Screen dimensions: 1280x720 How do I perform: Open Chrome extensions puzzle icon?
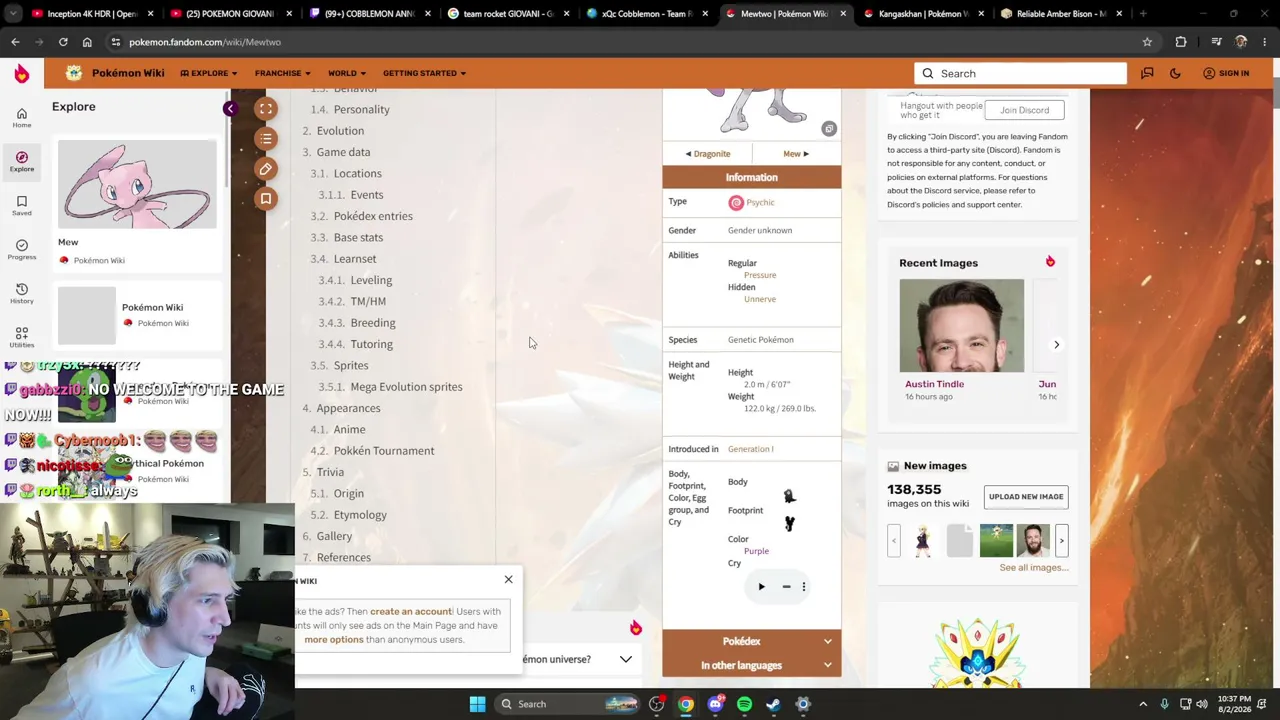(1181, 42)
